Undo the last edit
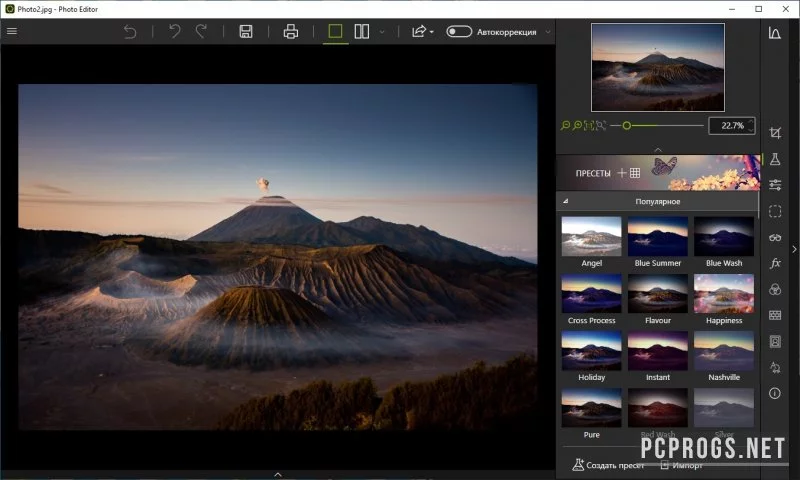The image size is (800, 480). point(174,32)
